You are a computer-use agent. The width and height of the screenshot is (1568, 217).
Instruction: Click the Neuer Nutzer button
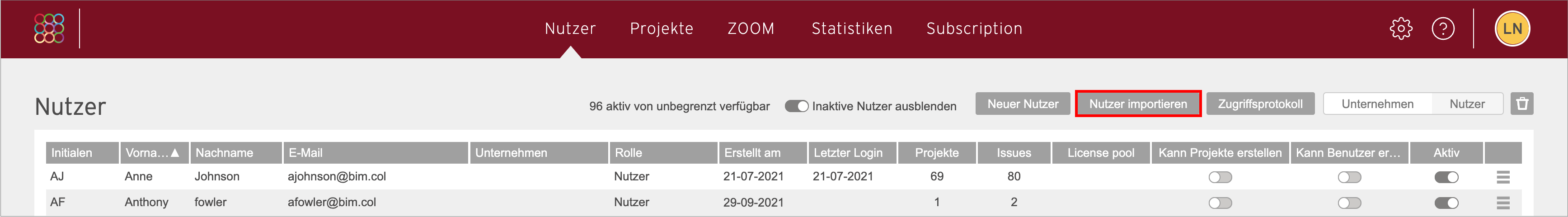click(x=1023, y=104)
